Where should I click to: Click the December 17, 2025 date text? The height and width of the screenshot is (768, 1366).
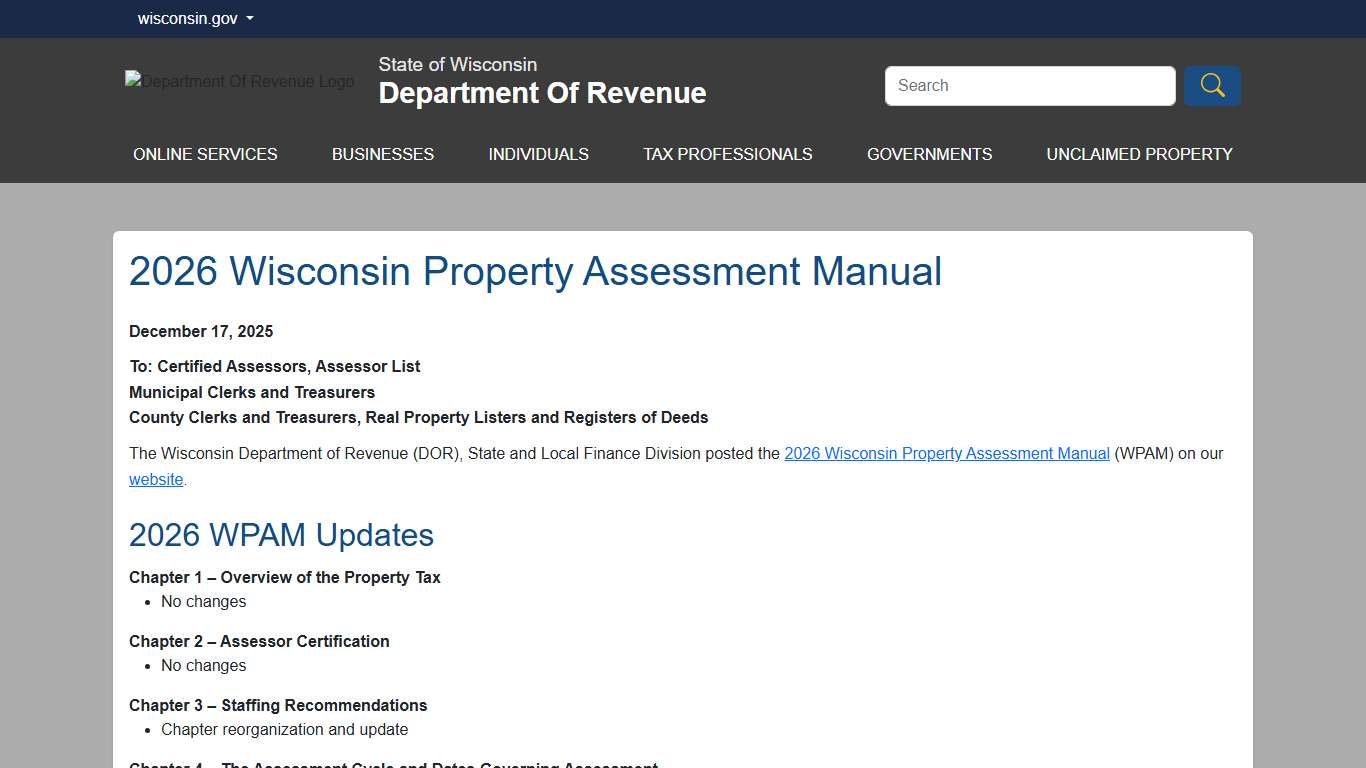(201, 331)
